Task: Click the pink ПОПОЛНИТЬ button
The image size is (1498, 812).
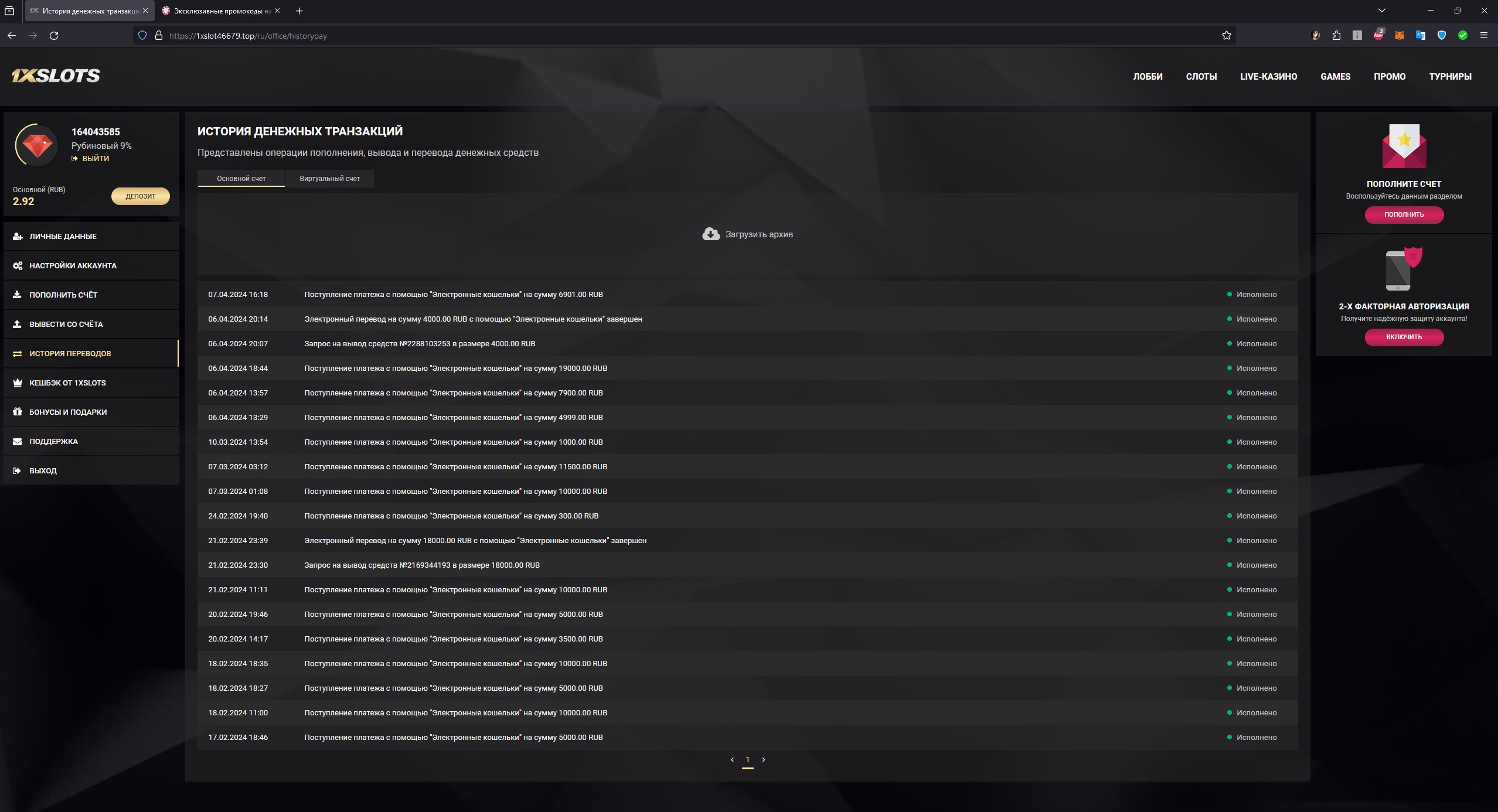Action: pyautogui.click(x=1404, y=214)
